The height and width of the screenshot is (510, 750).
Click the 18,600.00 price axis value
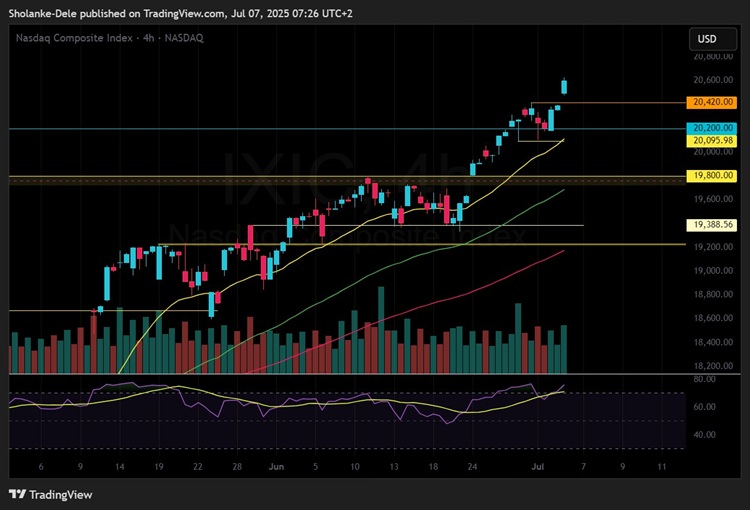(713, 318)
